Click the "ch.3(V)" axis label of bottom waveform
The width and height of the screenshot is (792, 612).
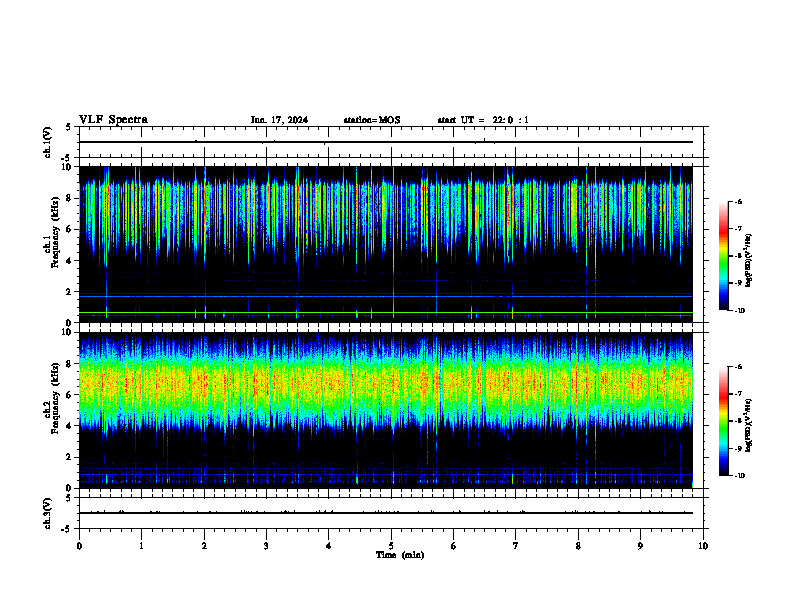tap(48, 513)
